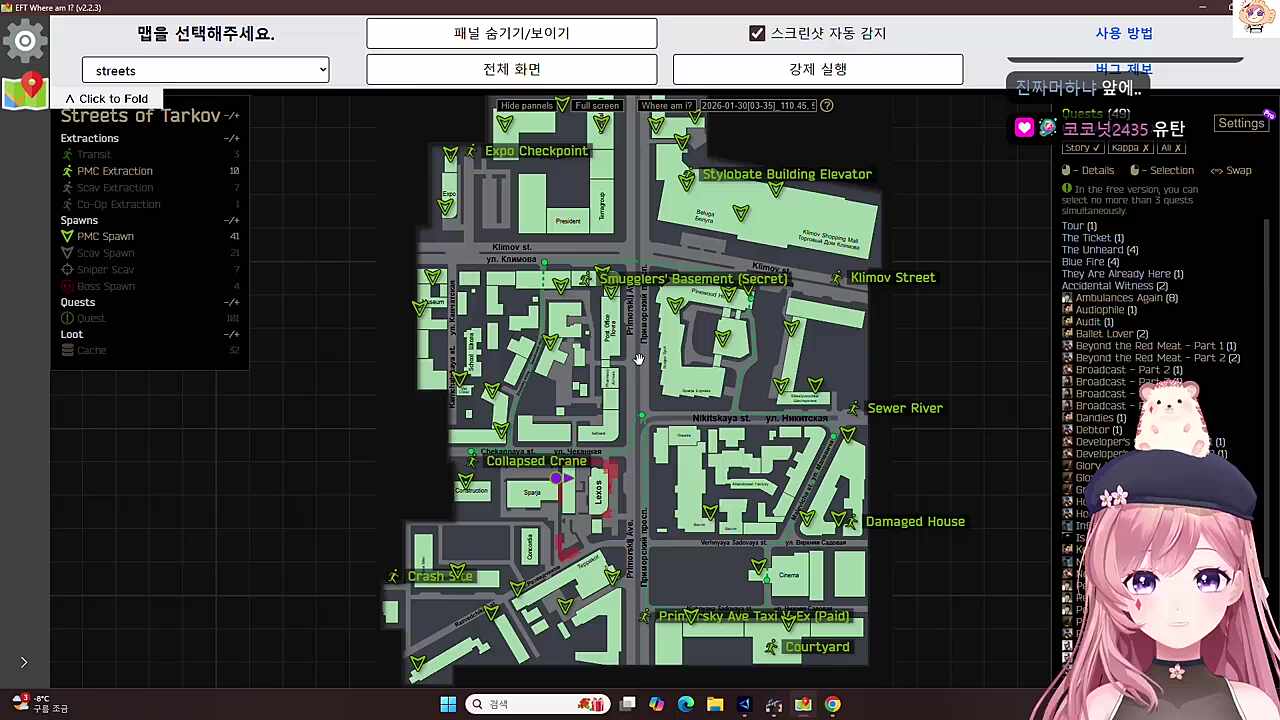Collapse the legend via Click to Fold
This screenshot has height=720, width=1280.
(x=107, y=99)
